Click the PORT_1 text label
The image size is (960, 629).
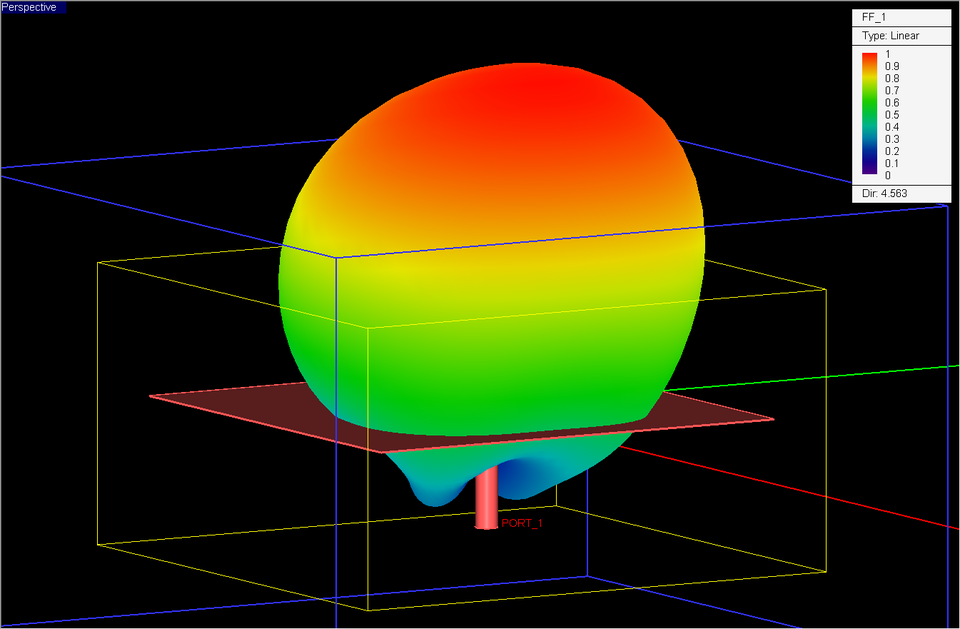(x=524, y=522)
